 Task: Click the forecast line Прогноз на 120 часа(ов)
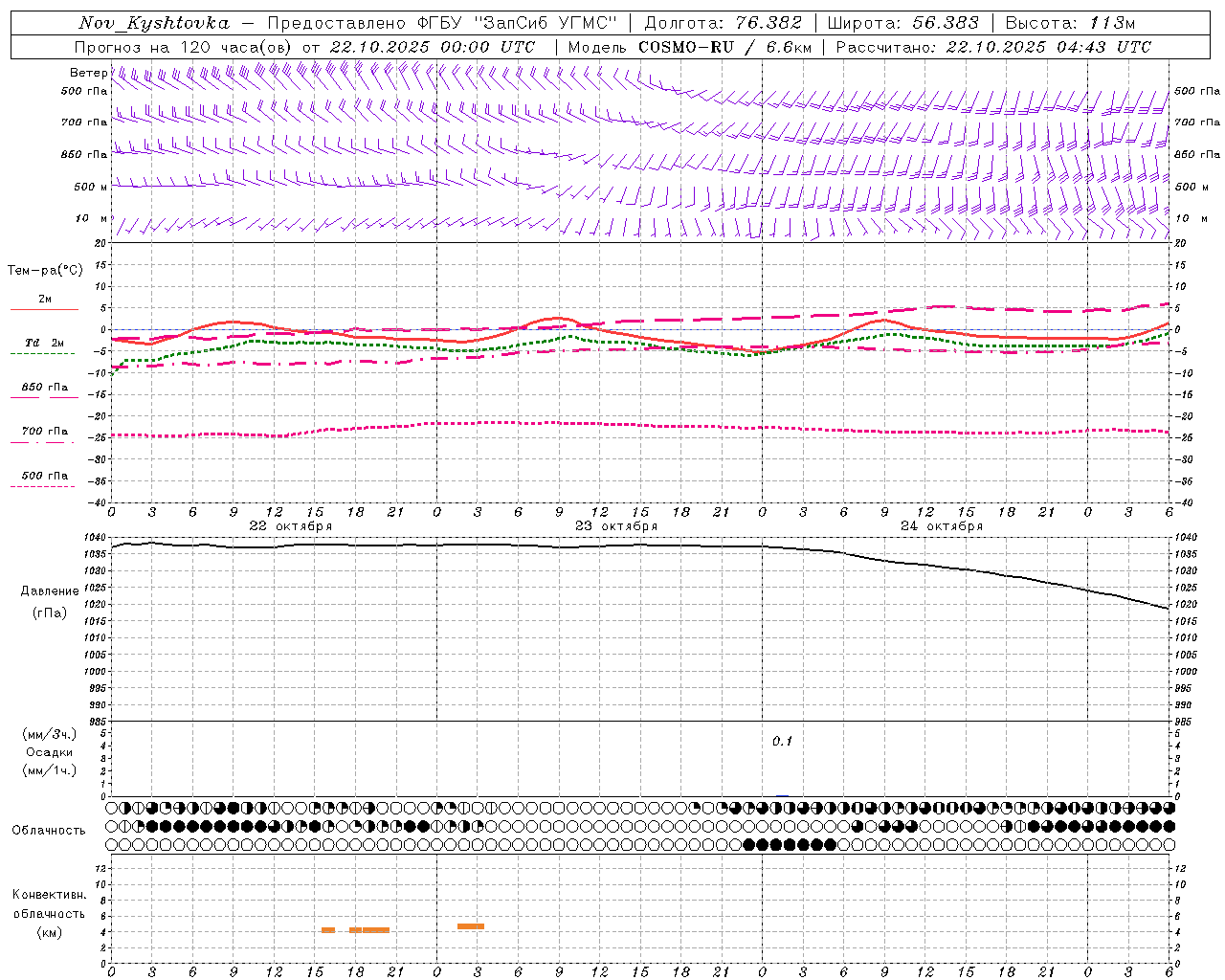point(184,47)
